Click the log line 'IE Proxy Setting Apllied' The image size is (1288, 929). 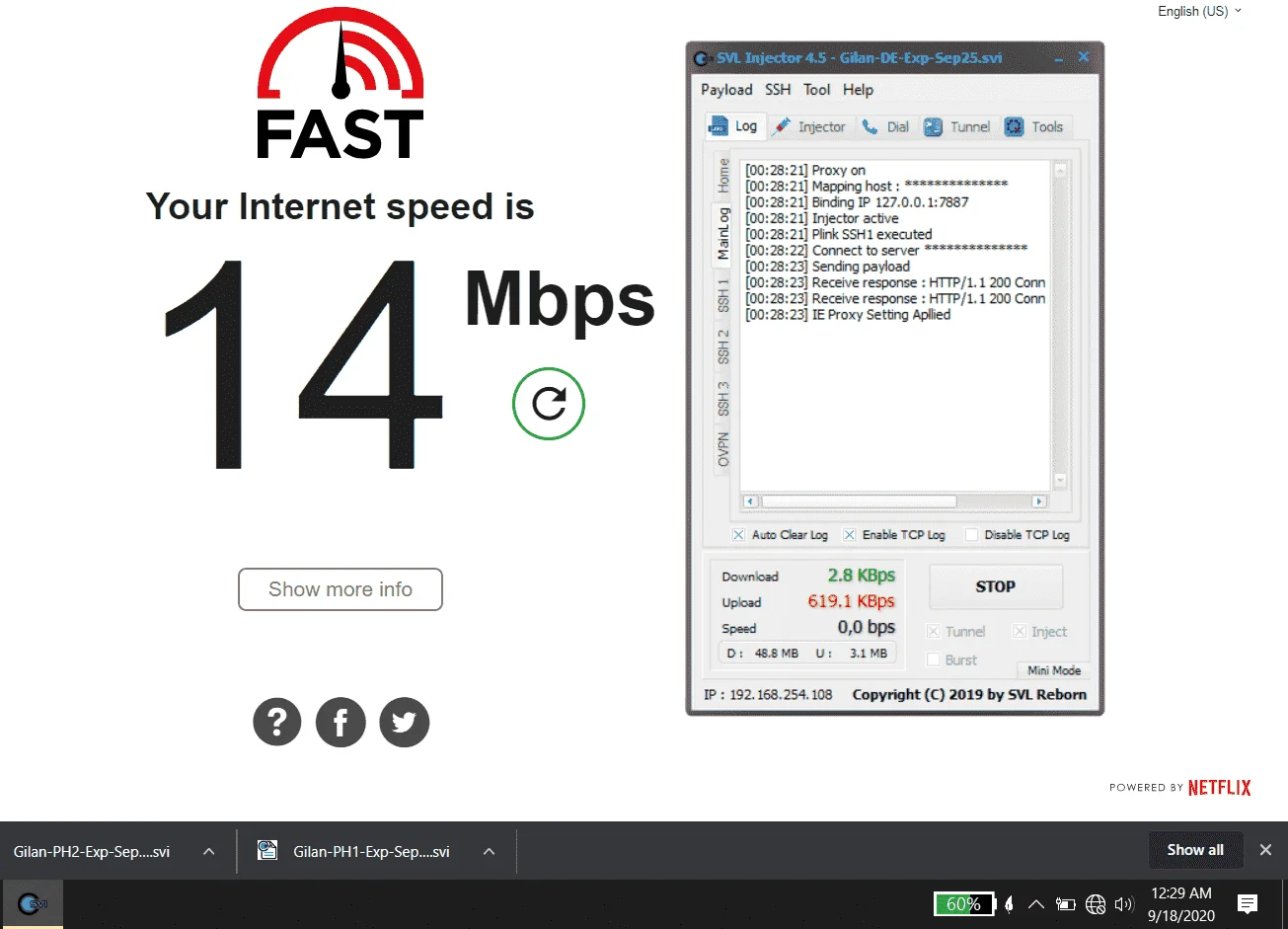848,315
